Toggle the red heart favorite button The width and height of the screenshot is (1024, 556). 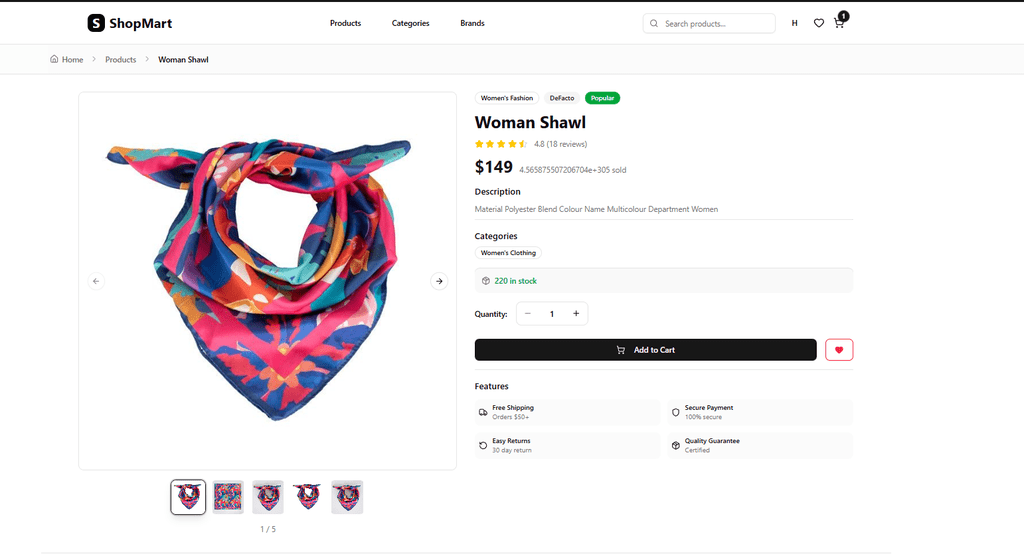[839, 350]
